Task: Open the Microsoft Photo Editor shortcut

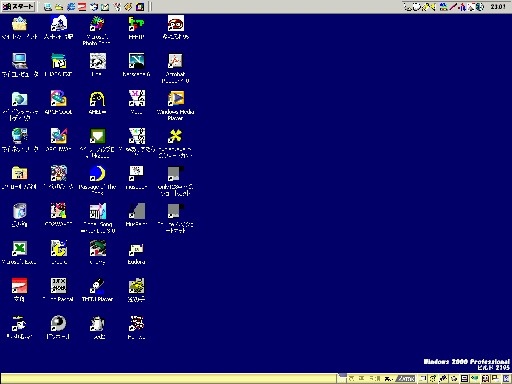Action: pos(97,24)
